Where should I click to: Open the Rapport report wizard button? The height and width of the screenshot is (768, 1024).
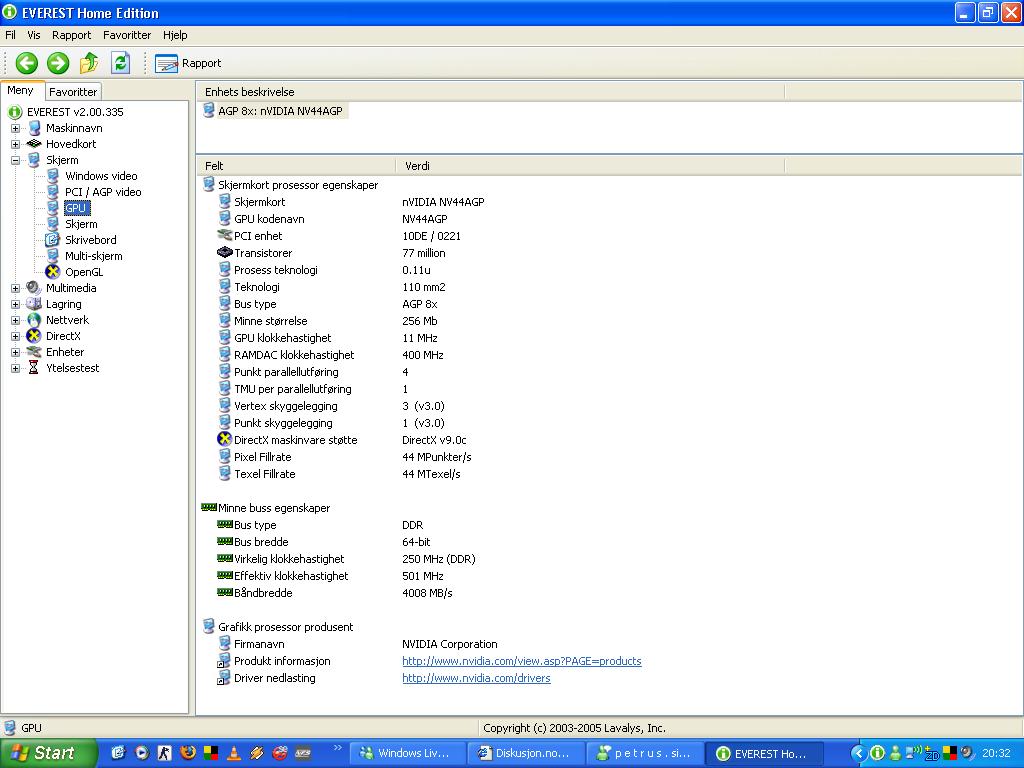pos(188,63)
